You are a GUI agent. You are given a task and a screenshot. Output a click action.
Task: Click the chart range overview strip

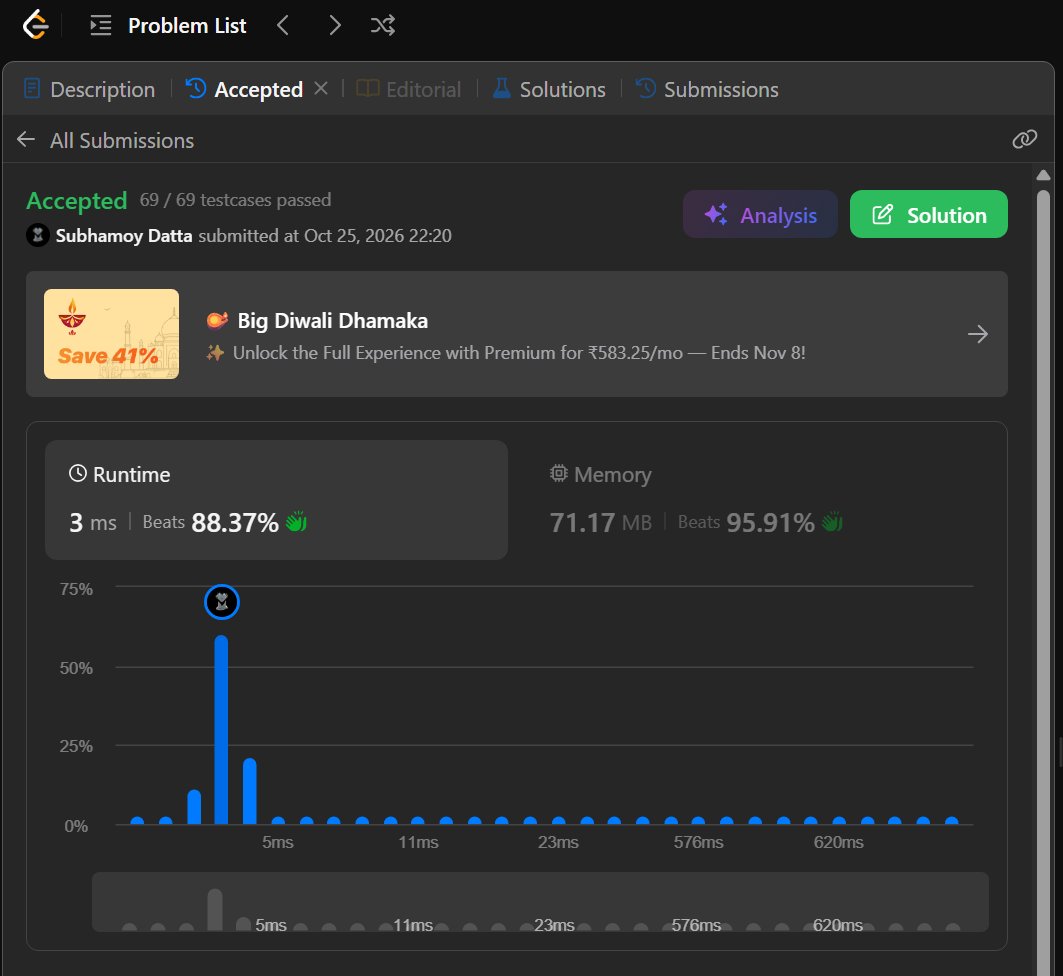(540, 902)
